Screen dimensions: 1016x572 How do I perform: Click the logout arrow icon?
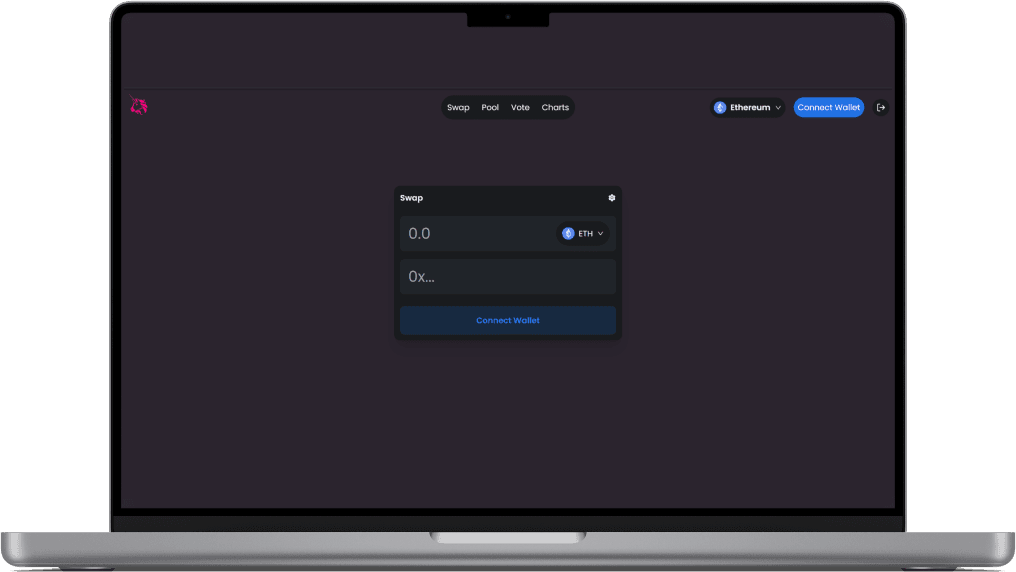[x=881, y=108]
